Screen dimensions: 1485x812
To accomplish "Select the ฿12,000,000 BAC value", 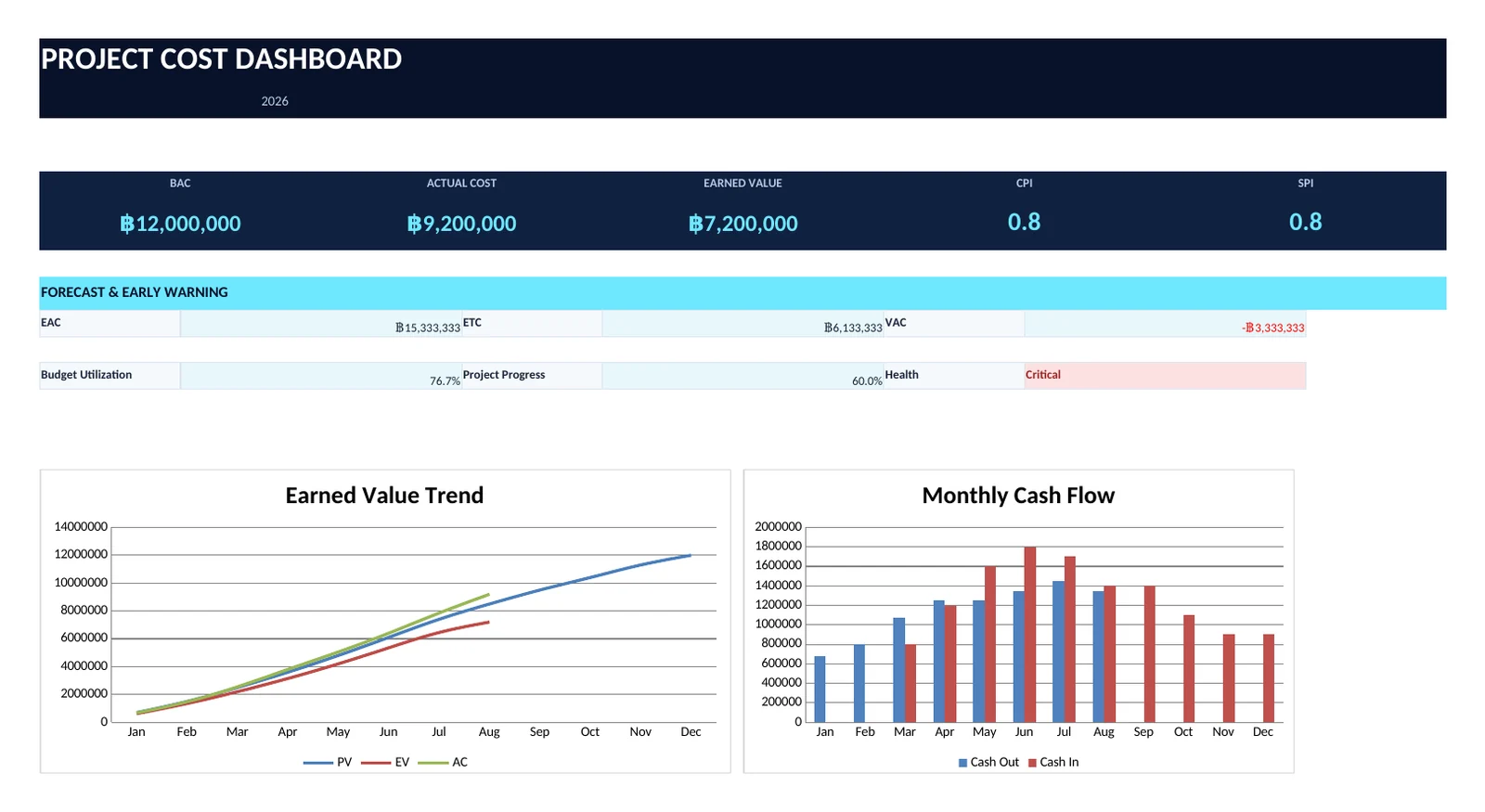I will (x=180, y=224).
